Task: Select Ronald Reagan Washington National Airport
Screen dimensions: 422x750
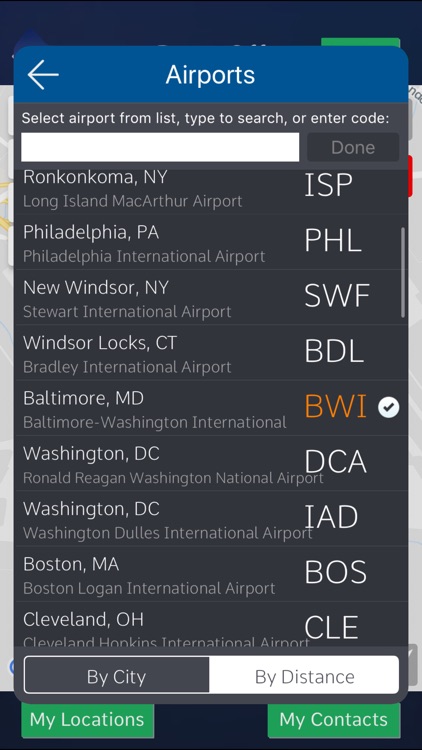Action: click(173, 478)
